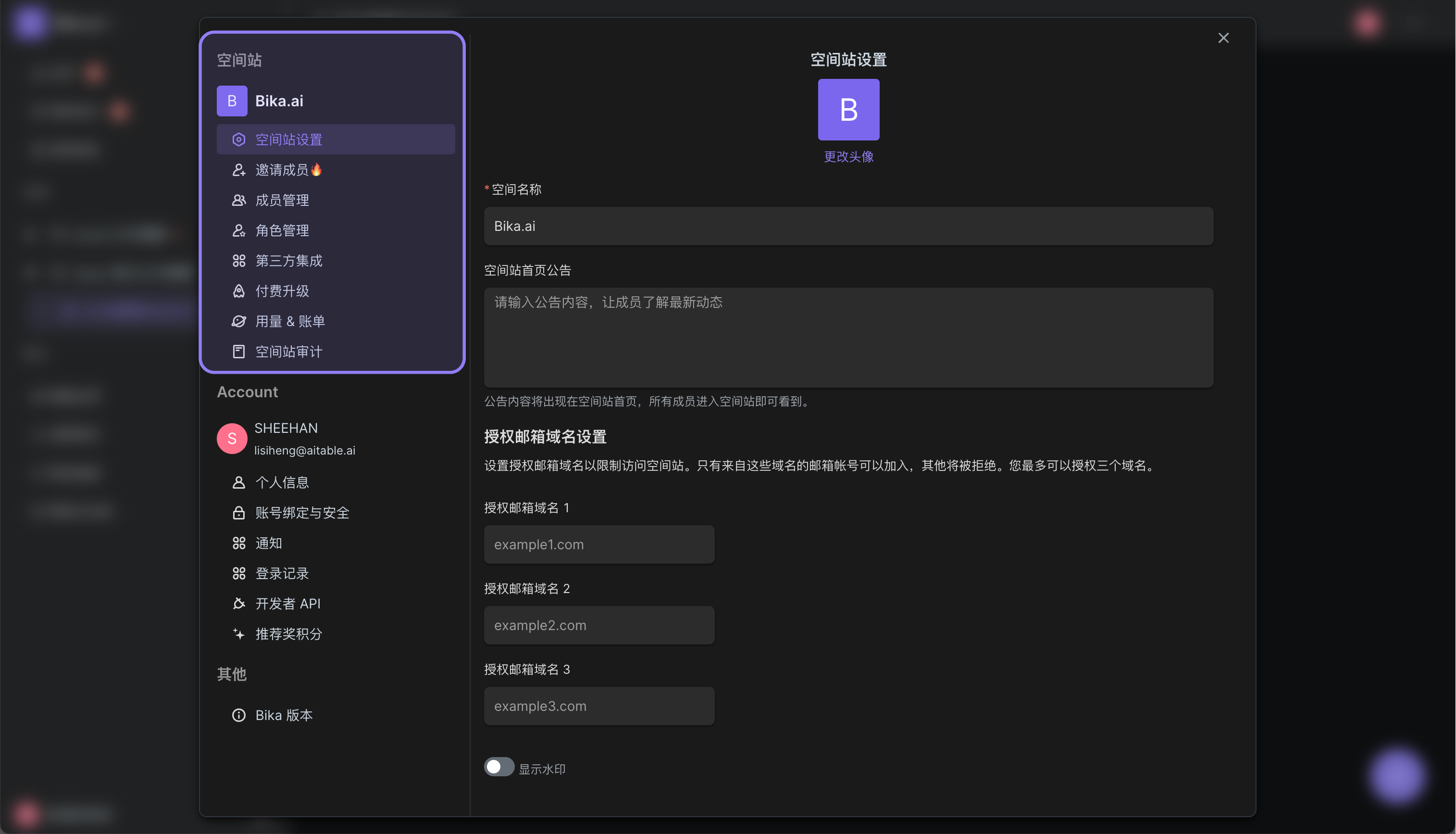Open 登录记录 page
This screenshot has width=1456, height=834.
336,573
